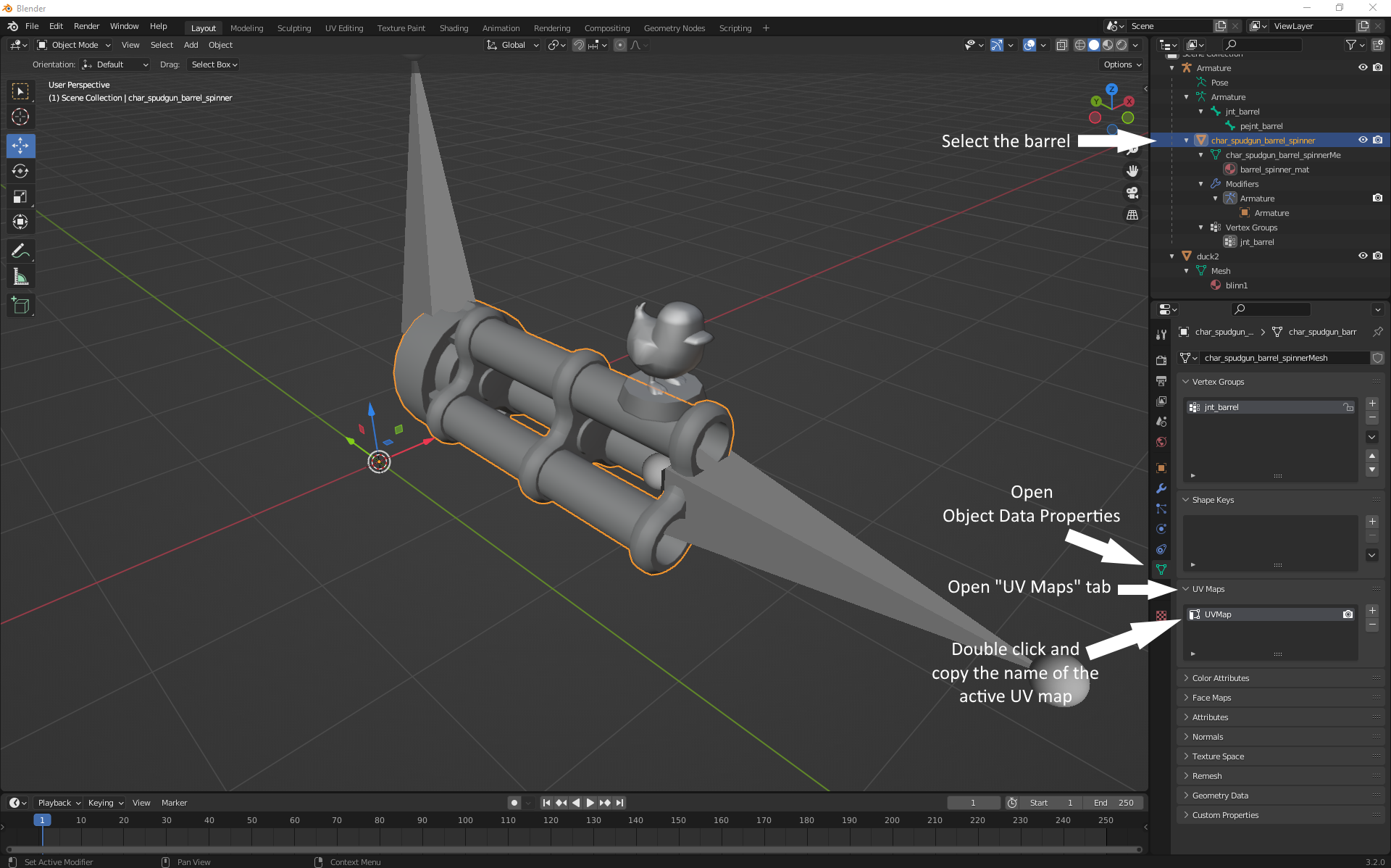Select the Add Cube tool
This screenshot has width=1391, height=868.
tap(20, 306)
